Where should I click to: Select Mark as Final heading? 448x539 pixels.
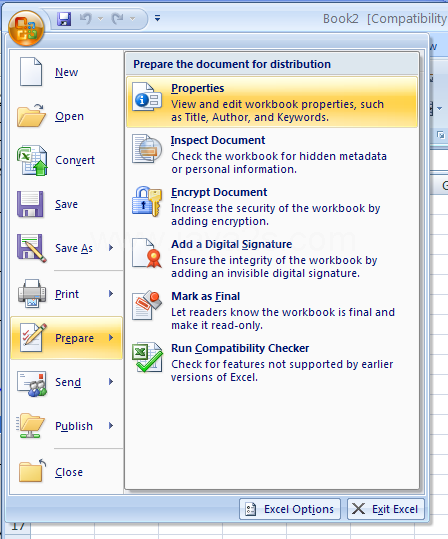206,296
